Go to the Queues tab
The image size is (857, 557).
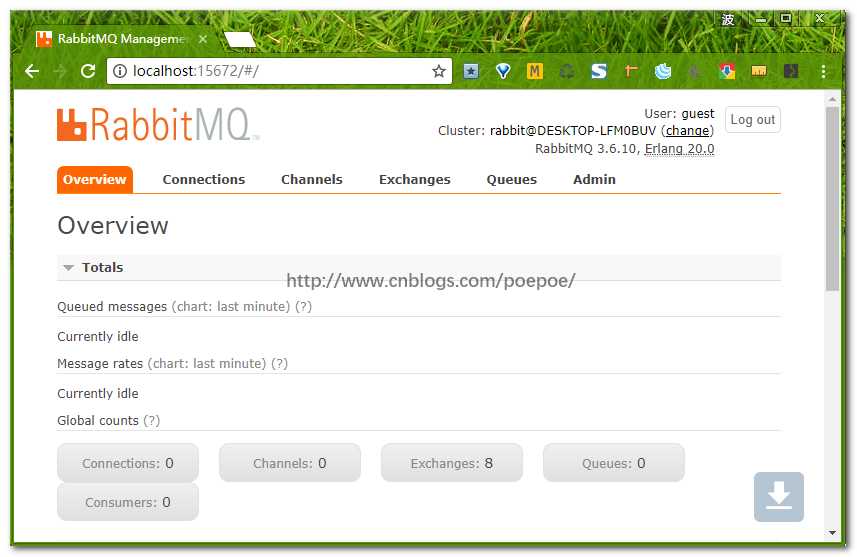click(512, 179)
